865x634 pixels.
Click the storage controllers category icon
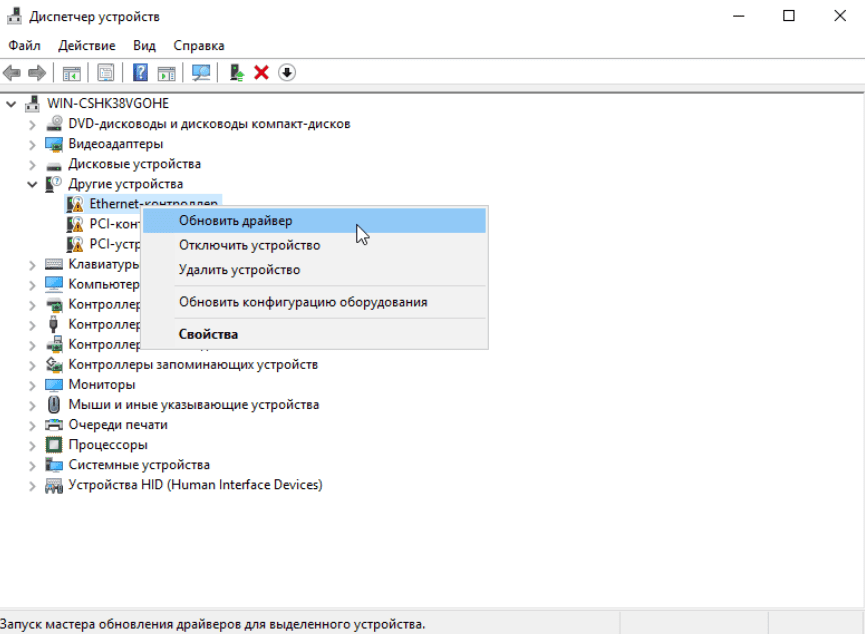pos(54,364)
